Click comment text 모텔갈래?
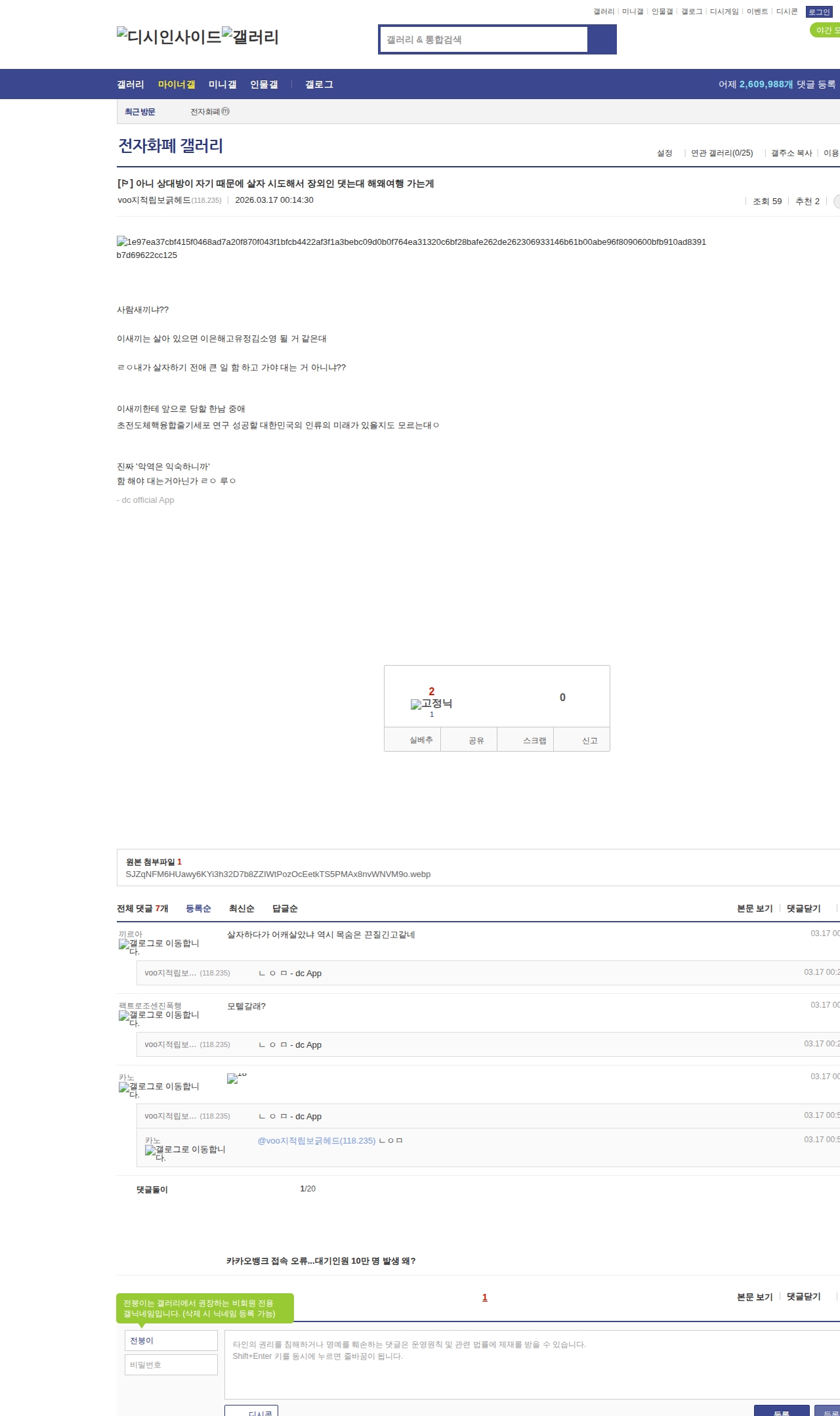The width and height of the screenshot is (840, 1416). click(x=247, y=1006)
